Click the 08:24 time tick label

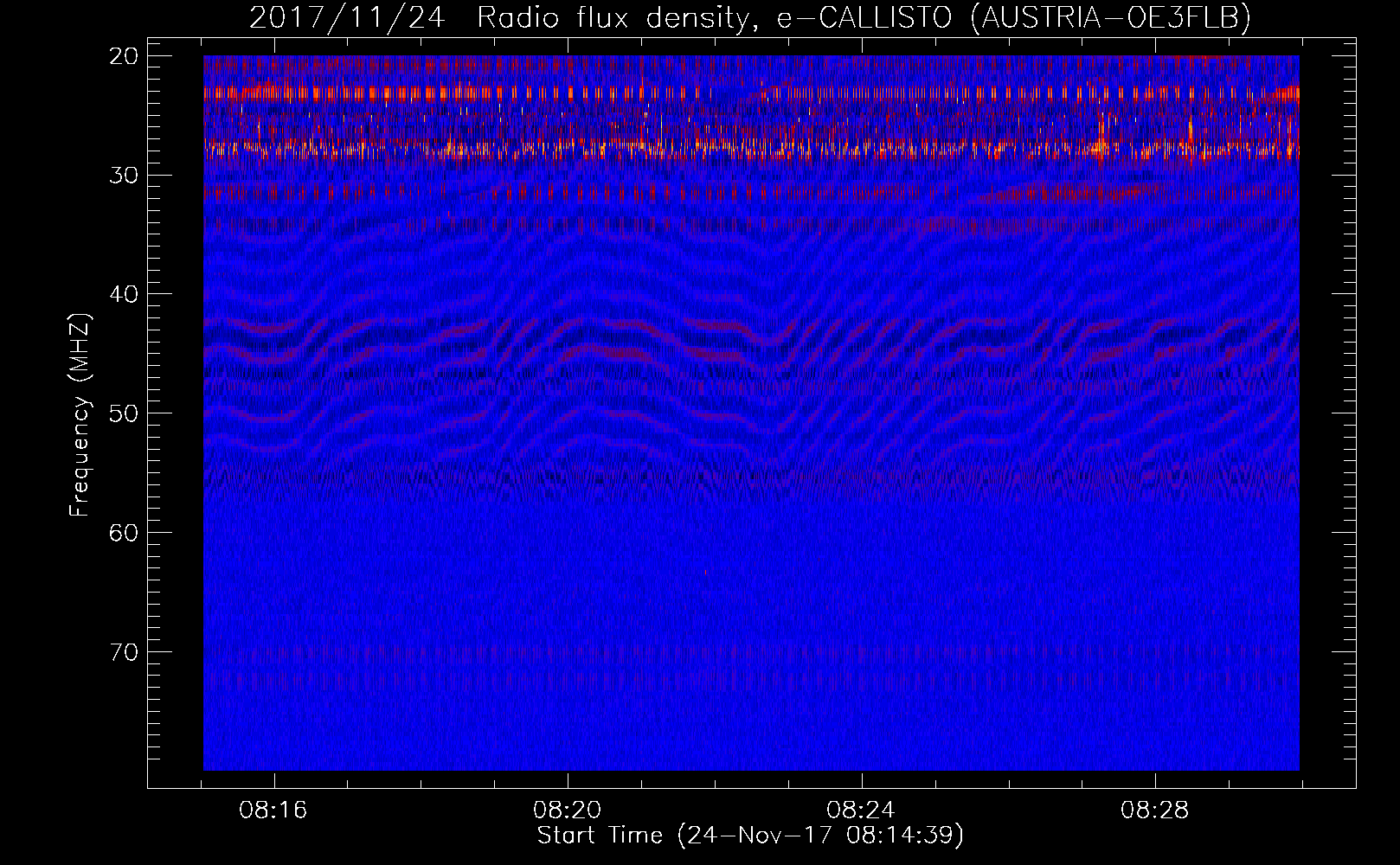[x=861, y=811]
